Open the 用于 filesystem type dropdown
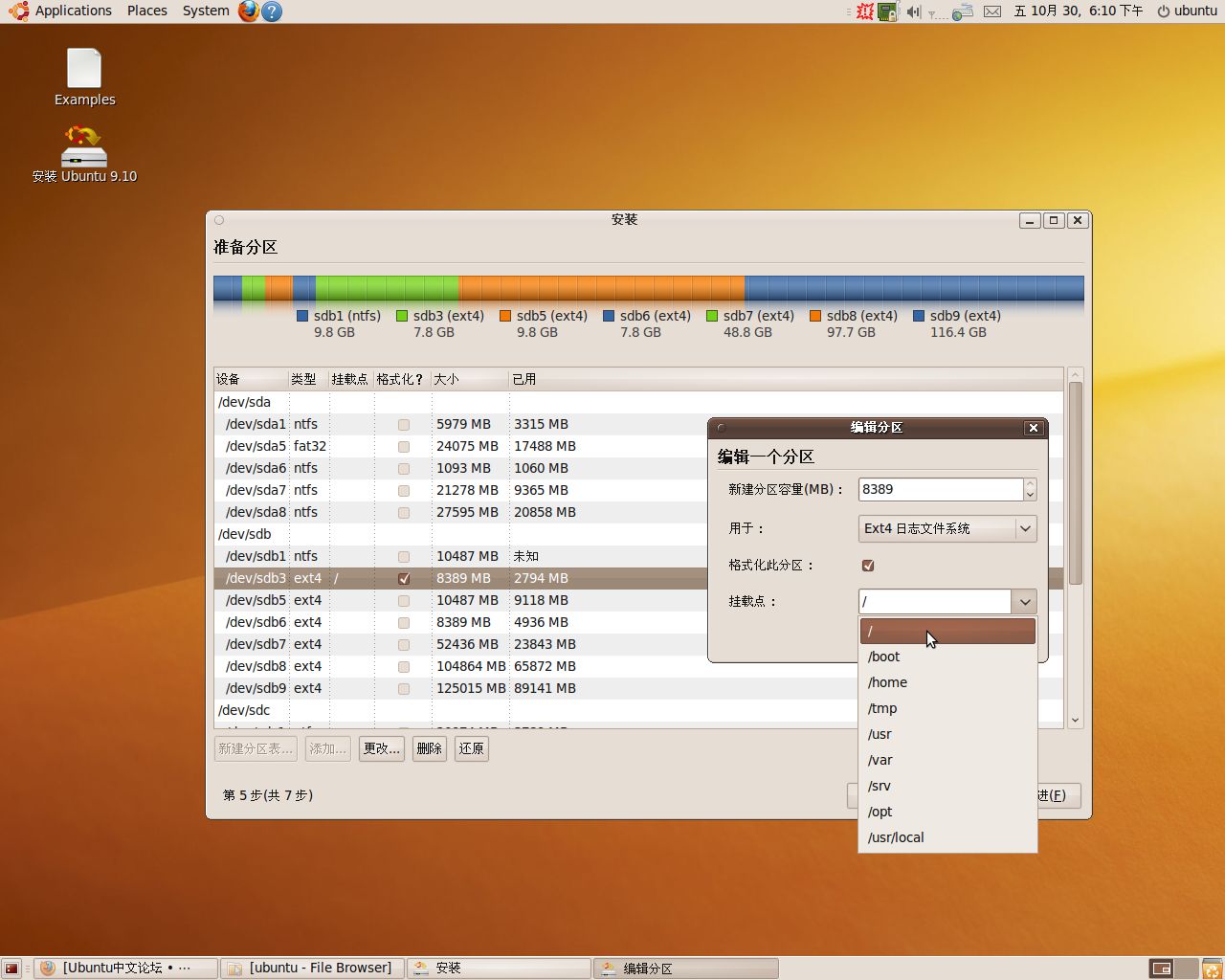 click(947, 528)
